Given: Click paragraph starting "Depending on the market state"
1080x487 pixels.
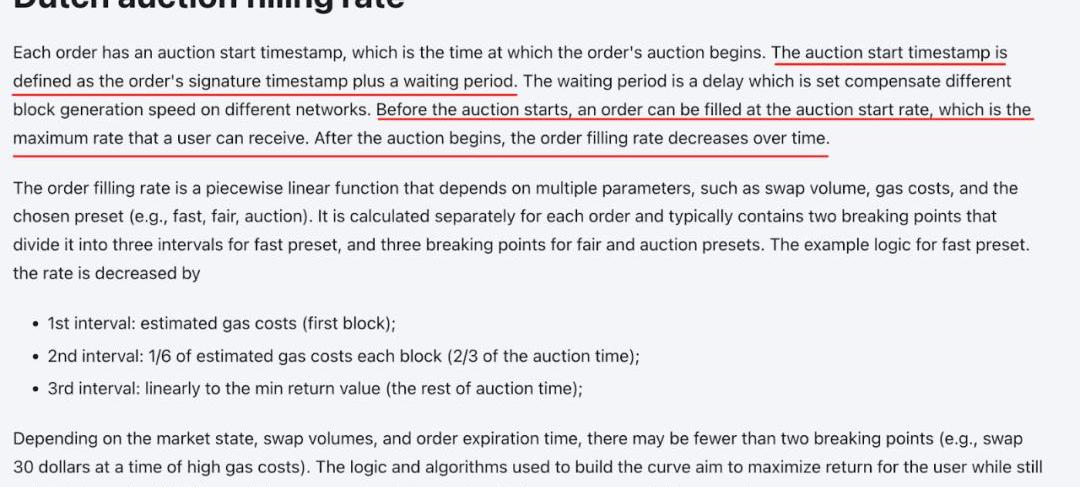Looking at the screenshot, I should (527, 453).
